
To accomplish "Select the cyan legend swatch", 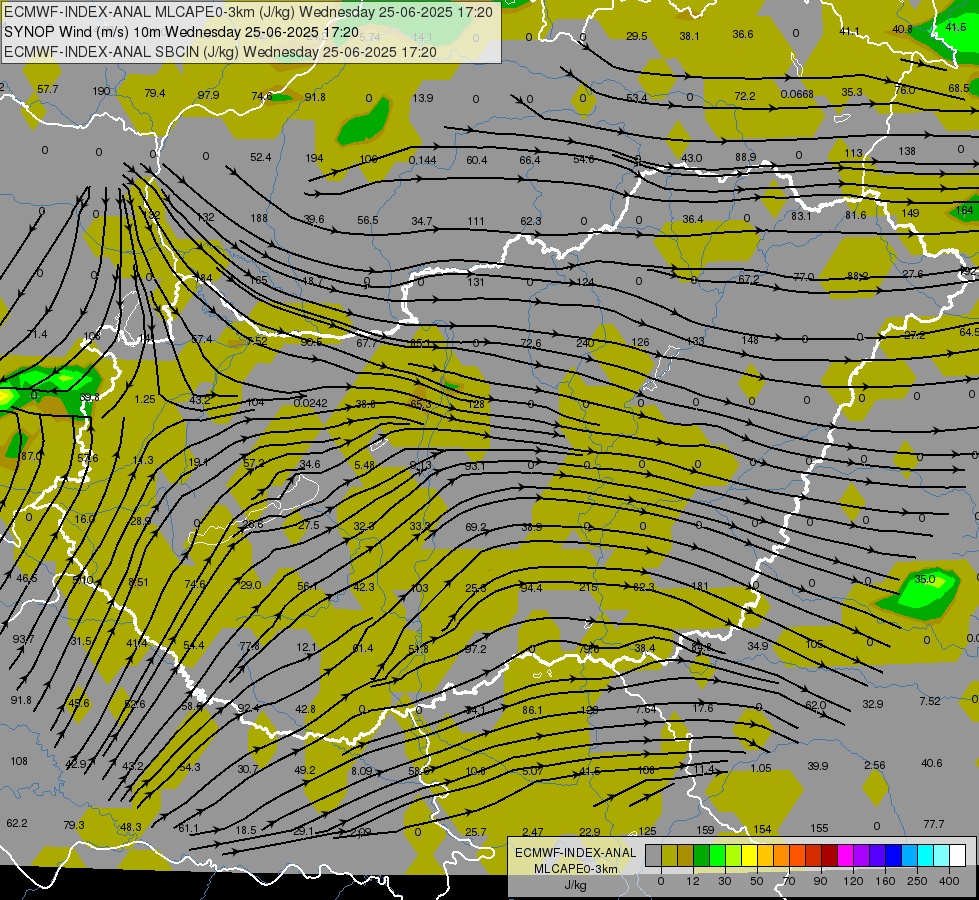I will coord(925,856).
